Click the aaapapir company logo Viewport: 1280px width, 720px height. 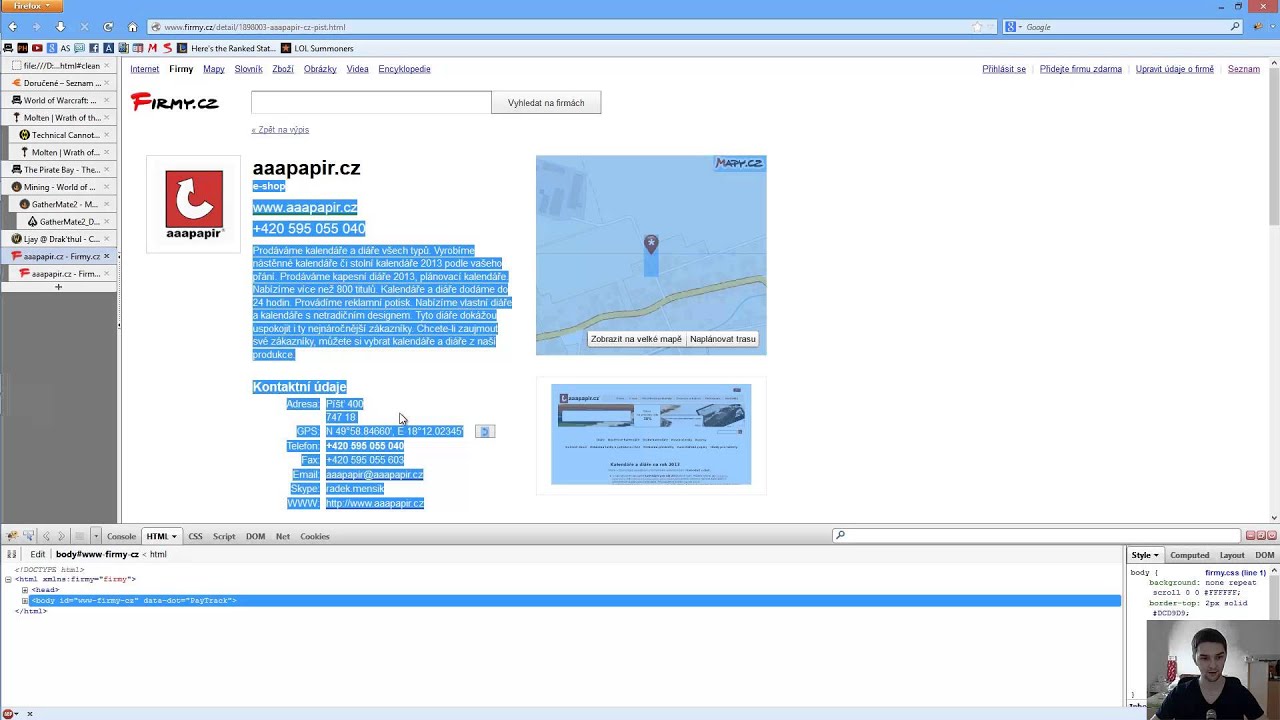click(x=194, y=204)
